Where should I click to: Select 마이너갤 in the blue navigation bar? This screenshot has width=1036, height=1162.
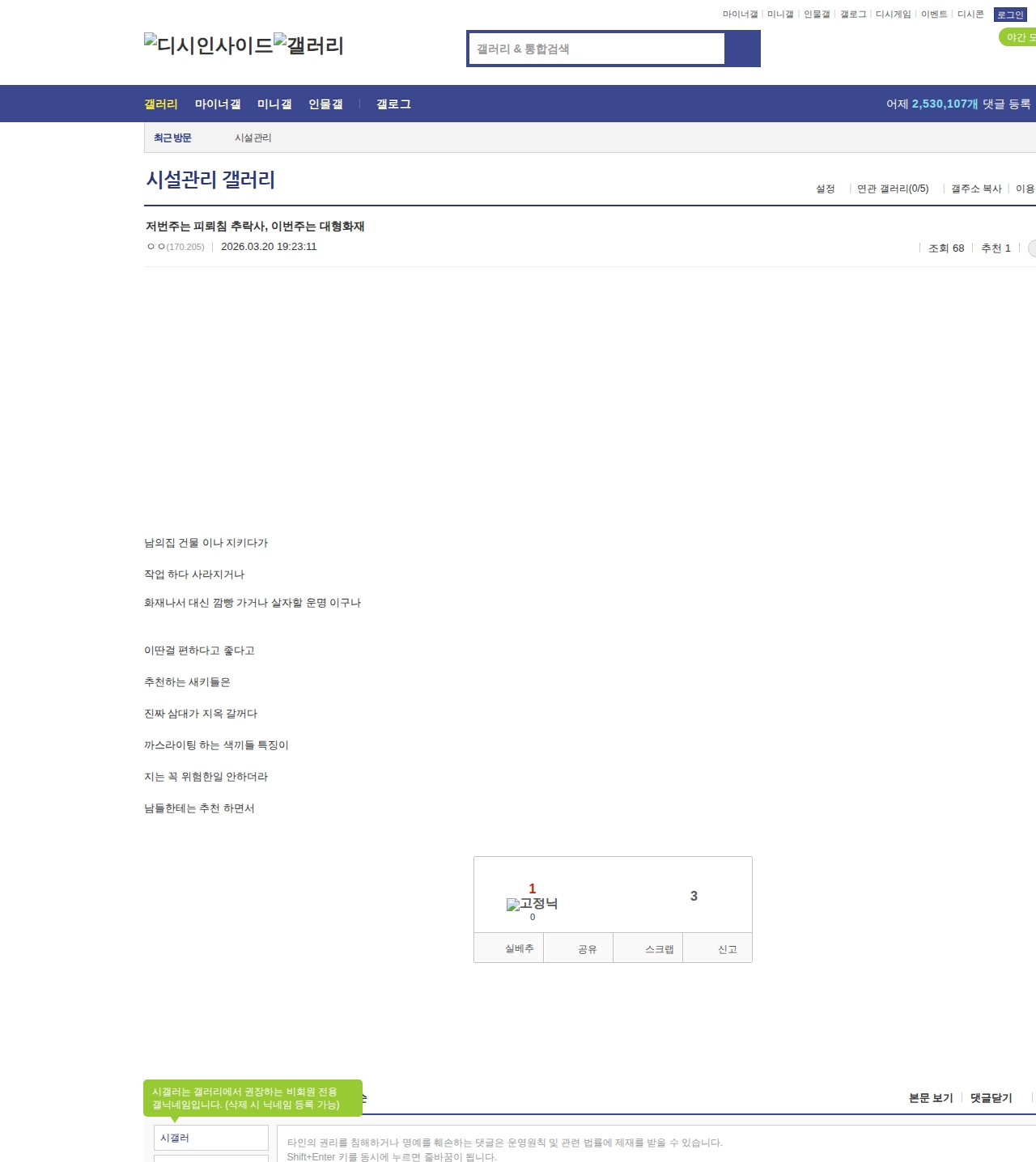coord(218,104)
